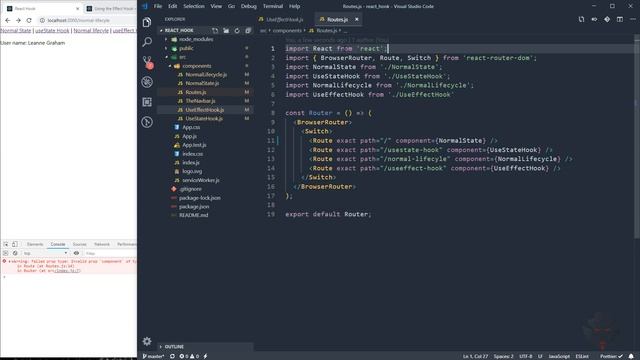This screenshot has height=360, width=640.
Task: Click the open changes icon in editor toolbar
Action: 581,19
